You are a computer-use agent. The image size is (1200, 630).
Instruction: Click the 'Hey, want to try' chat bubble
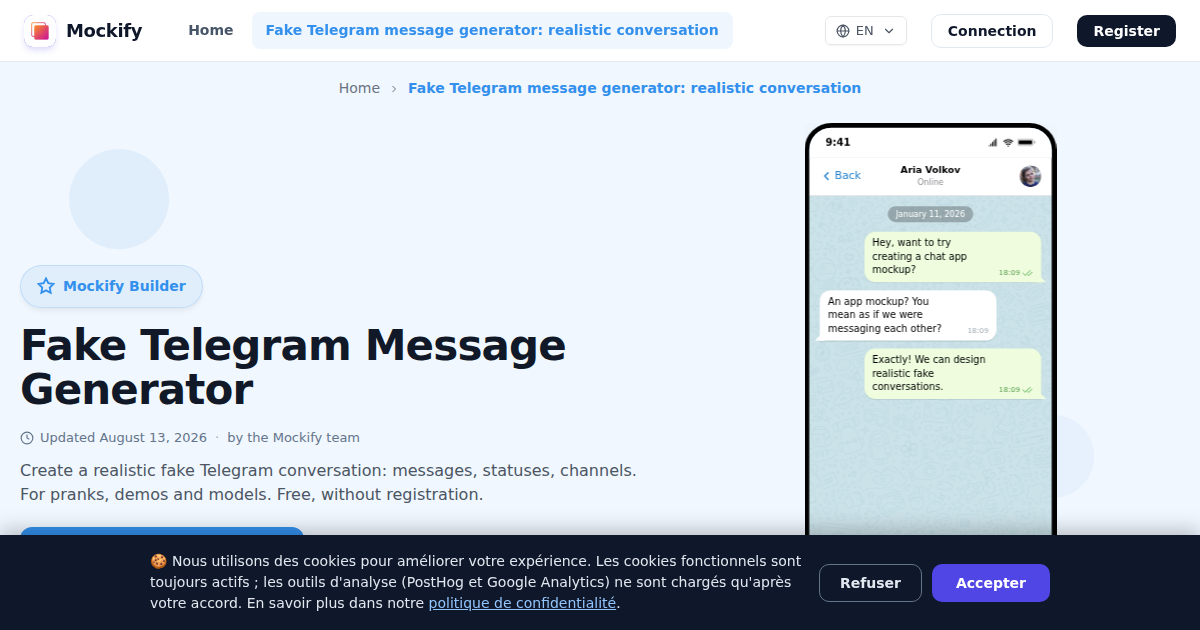click(x=953, y=257)
